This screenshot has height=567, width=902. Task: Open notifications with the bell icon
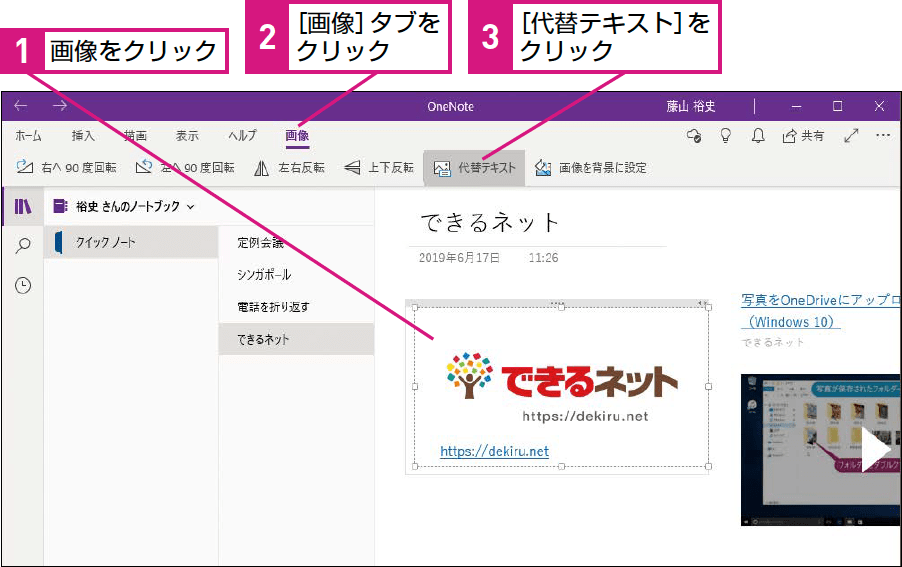click(x=758, y=136)
